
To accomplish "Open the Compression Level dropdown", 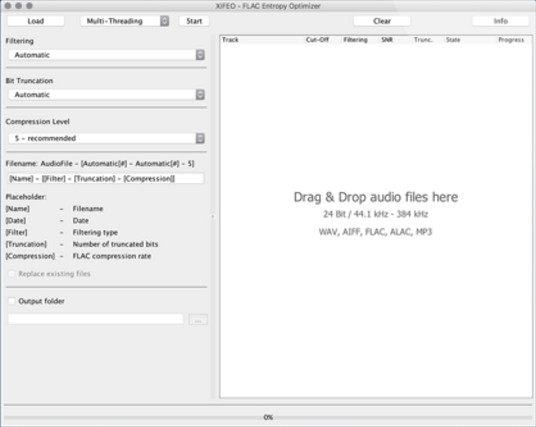I will tap(106, 138).
